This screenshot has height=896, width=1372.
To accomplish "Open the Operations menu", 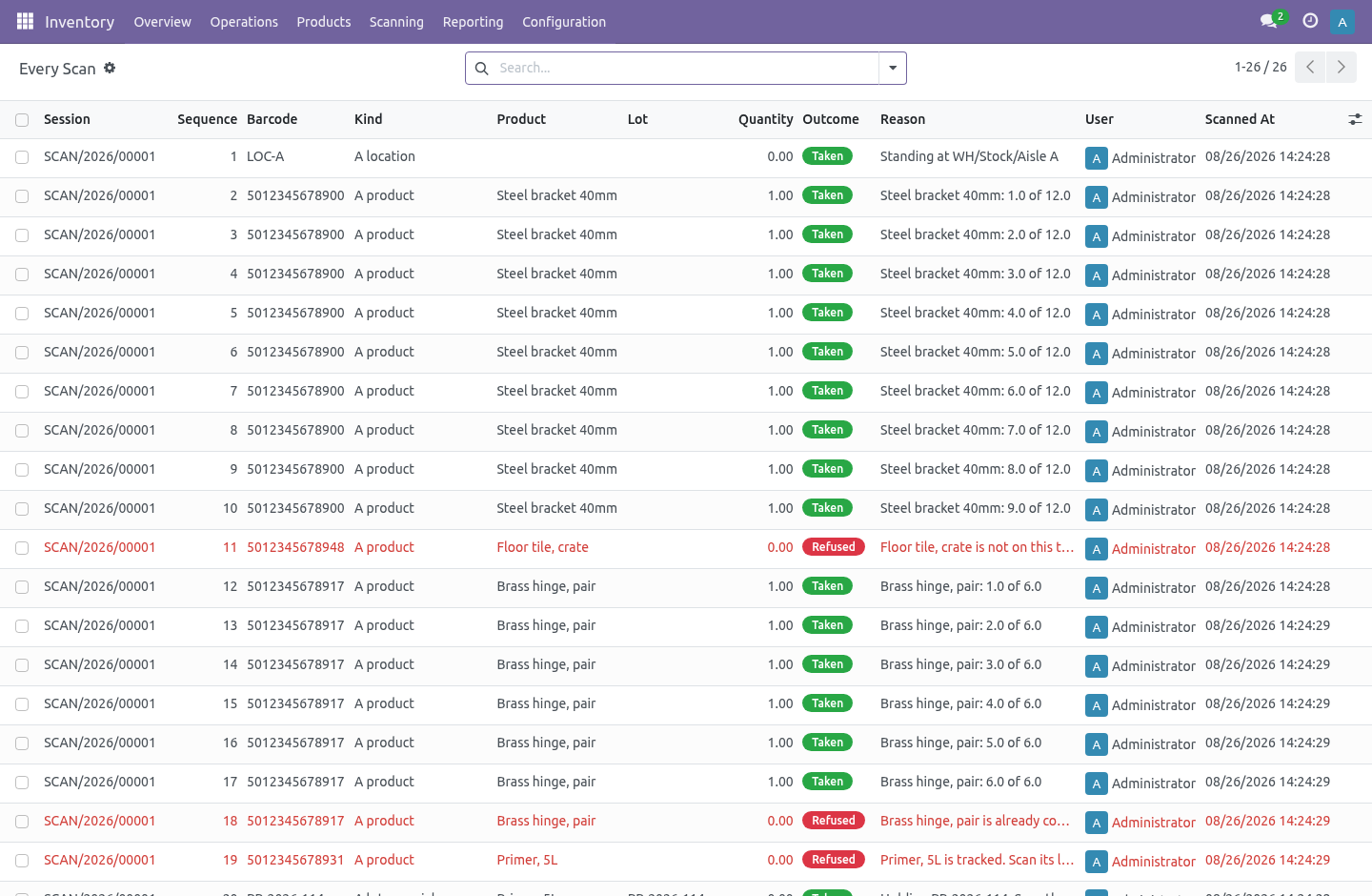I will click(244, 21).
